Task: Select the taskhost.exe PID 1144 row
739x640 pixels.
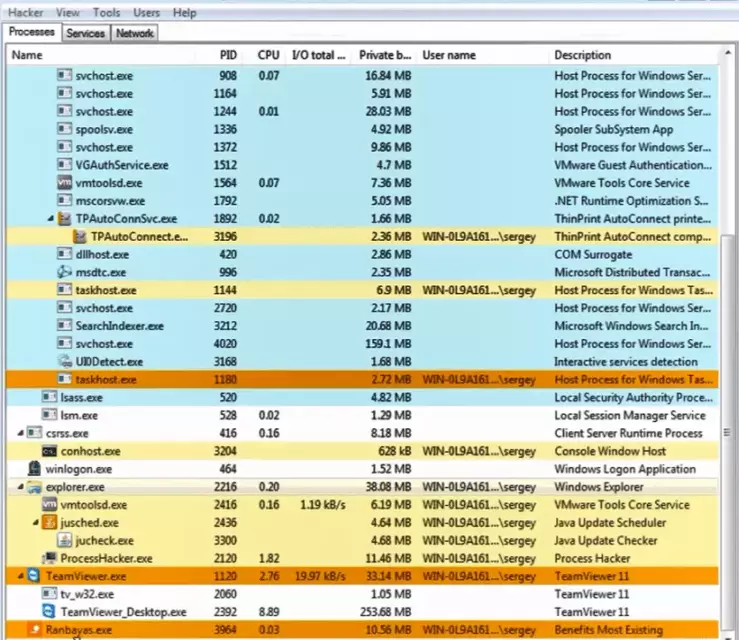Action: (x=362, y=290)
